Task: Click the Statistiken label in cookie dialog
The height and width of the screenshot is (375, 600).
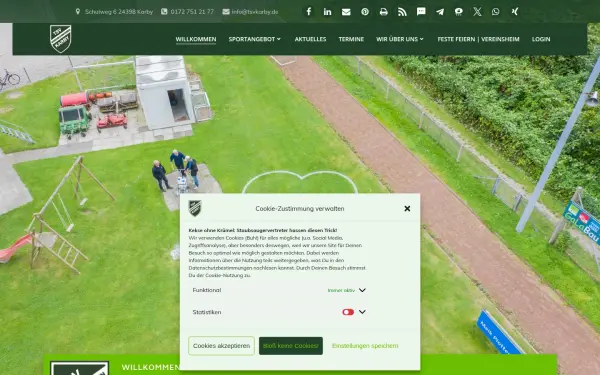Action: (207, 312)
